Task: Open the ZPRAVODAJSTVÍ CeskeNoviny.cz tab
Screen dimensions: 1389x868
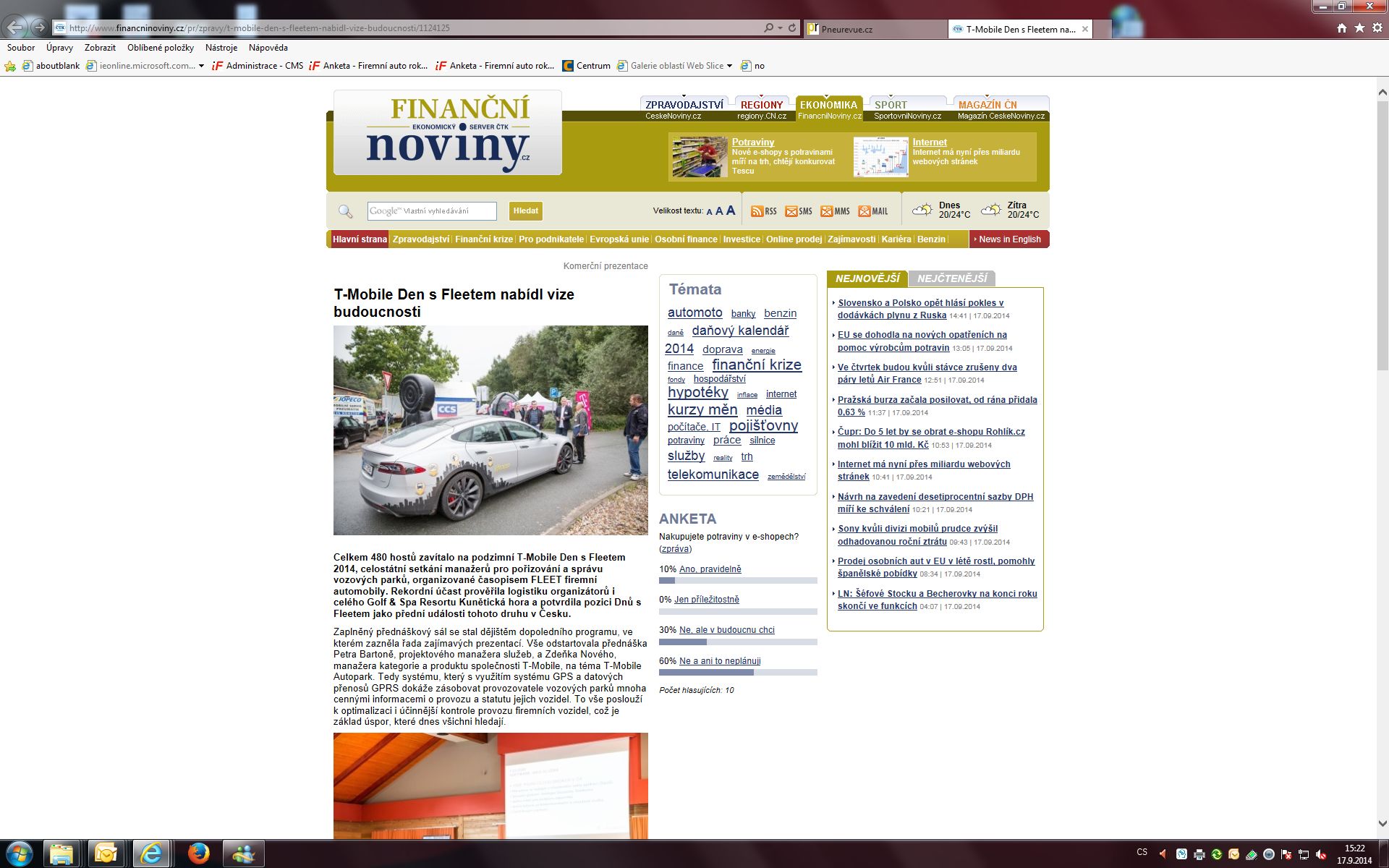Action: pos(684,109)
